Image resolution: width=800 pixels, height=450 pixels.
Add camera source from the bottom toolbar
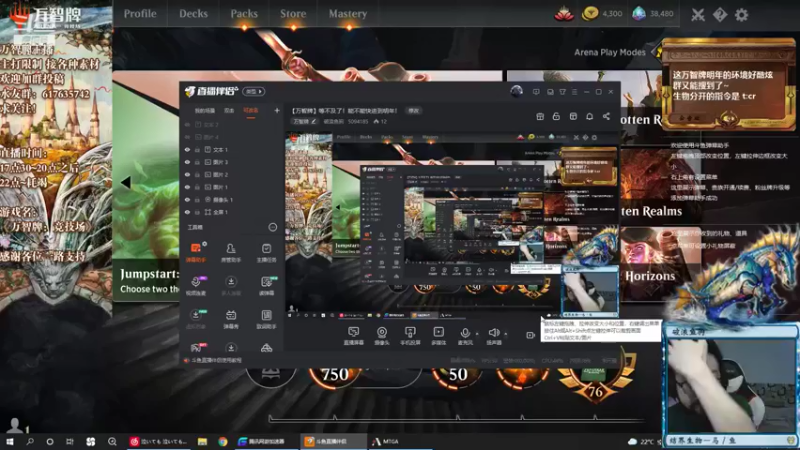(382, 336)
